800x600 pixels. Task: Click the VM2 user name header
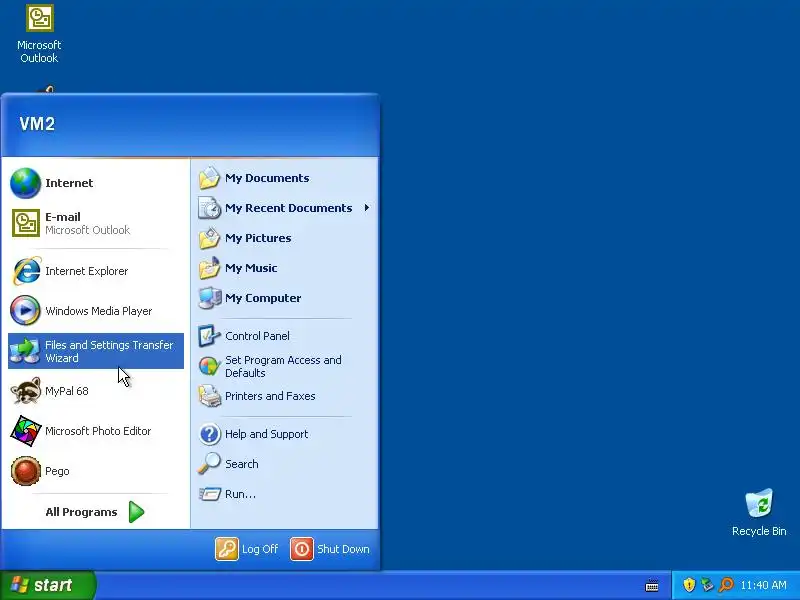[x=37, y=124]
